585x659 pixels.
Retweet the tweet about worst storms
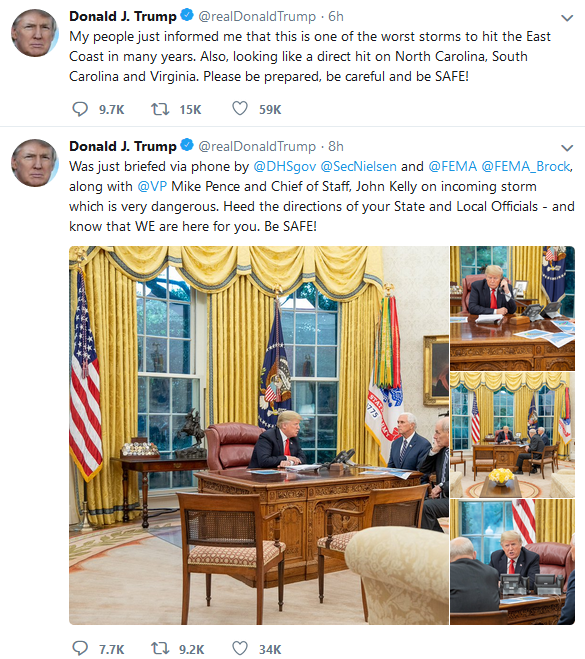point(160,109)
